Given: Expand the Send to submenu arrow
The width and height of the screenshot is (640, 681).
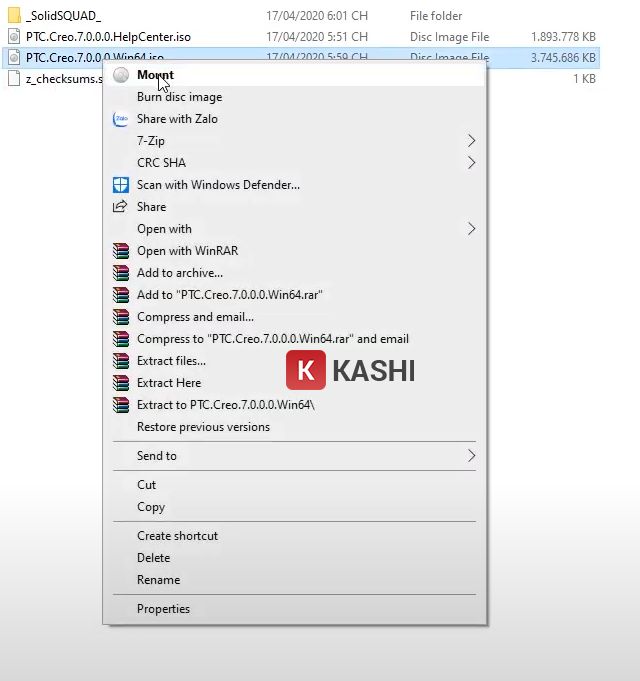Looking at the screenshot, I should [x=471, y=456].
